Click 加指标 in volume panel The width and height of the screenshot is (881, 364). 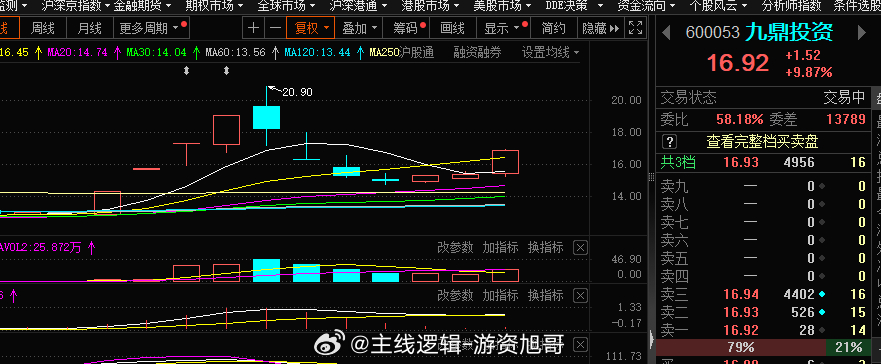click(x=500, y=248)
